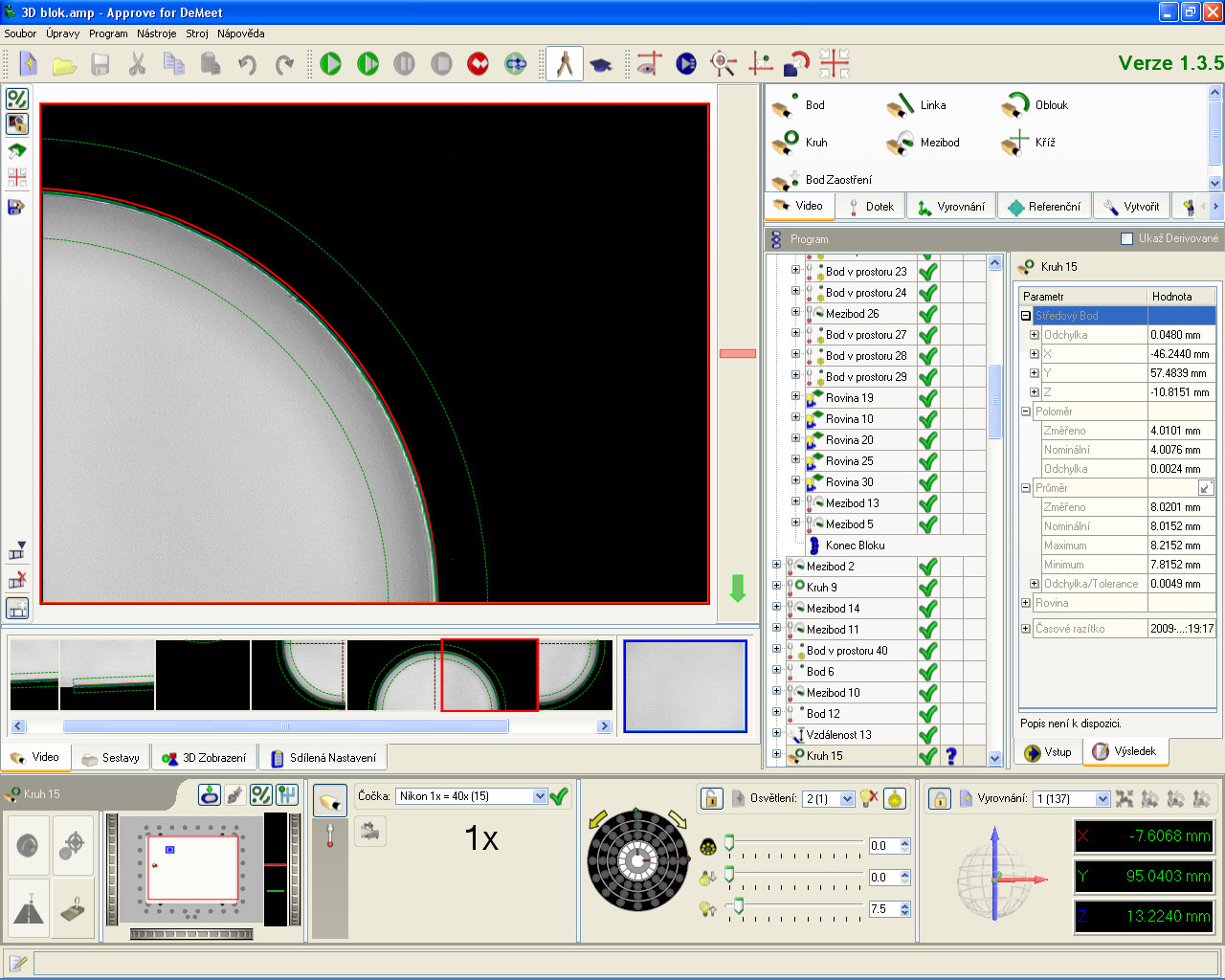This screenshot has height=980, width=1225.
Task: Click the percent icon in left sidebar
Action: pos(17,99)
